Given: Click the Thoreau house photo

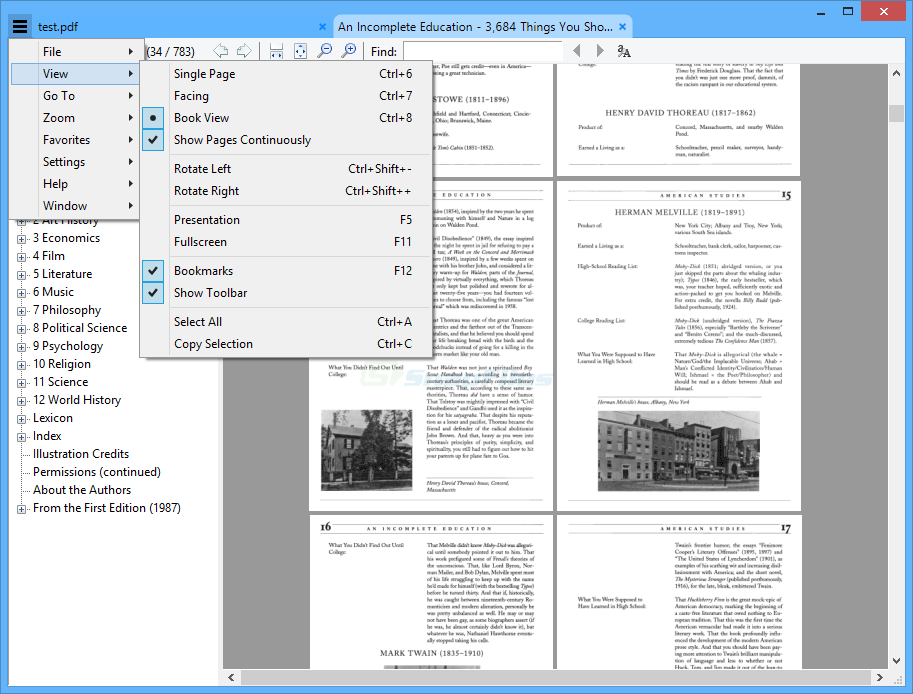Looking at the screenshot, I should (x=367, y=449).
